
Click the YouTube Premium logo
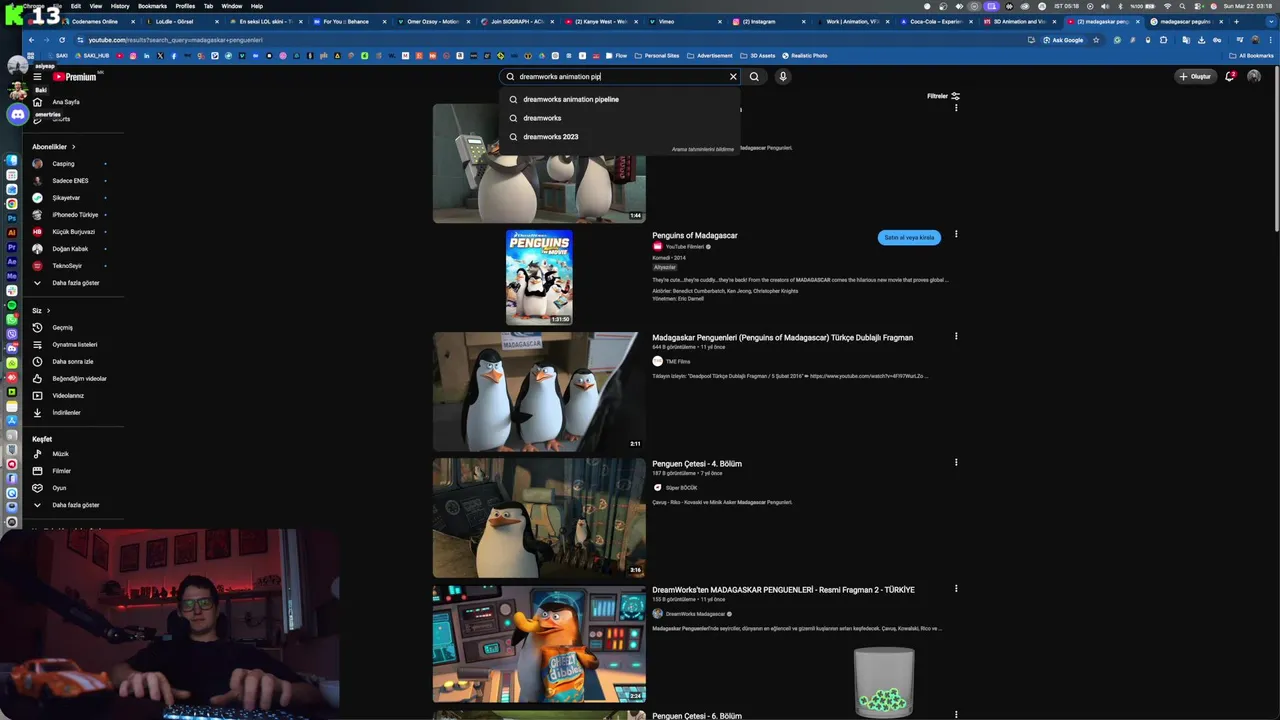click(75, 77)
